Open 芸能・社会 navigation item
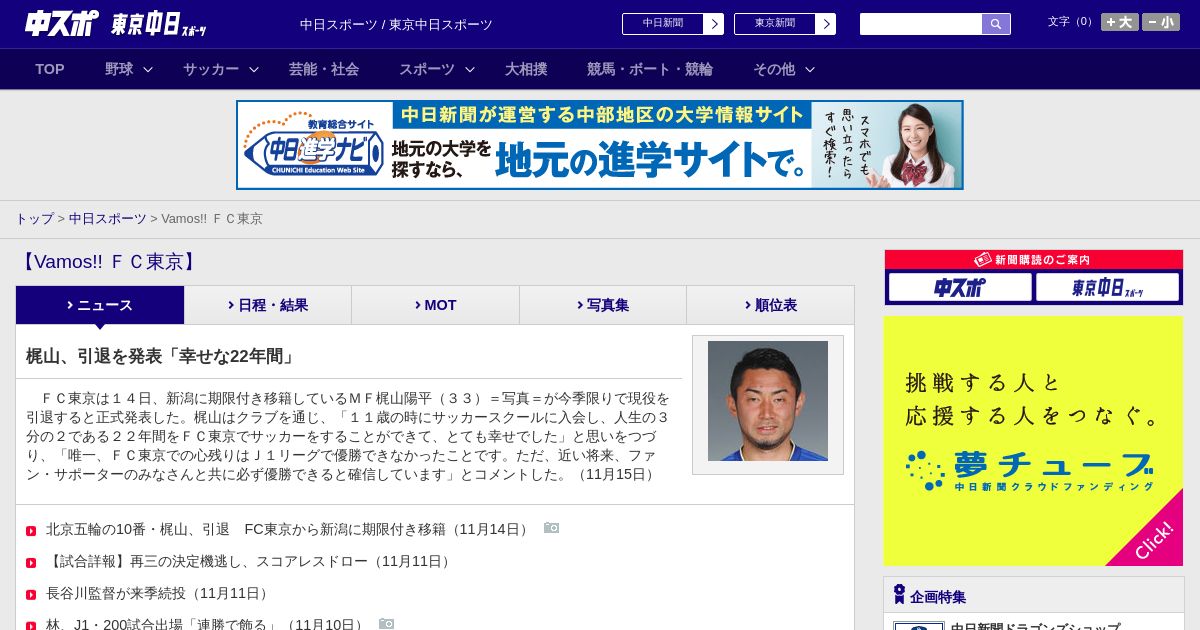This screenshot has width=1200, height=630. coord(324,69)
